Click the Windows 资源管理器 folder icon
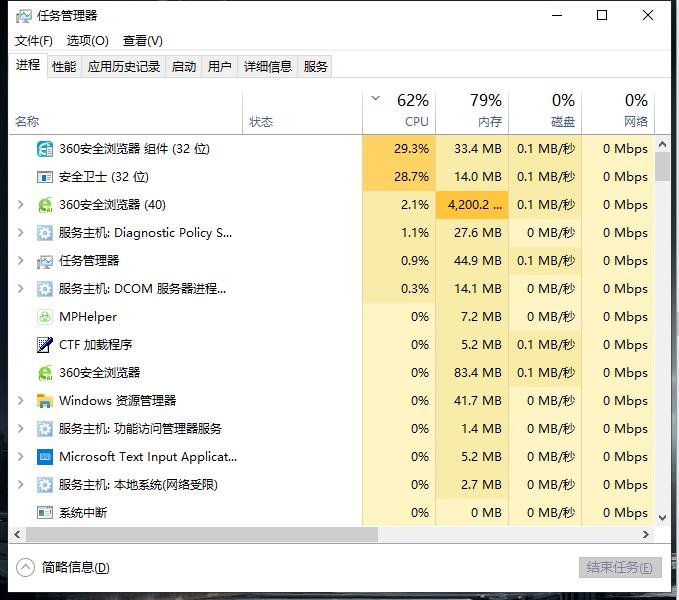 tap(45, 401)
